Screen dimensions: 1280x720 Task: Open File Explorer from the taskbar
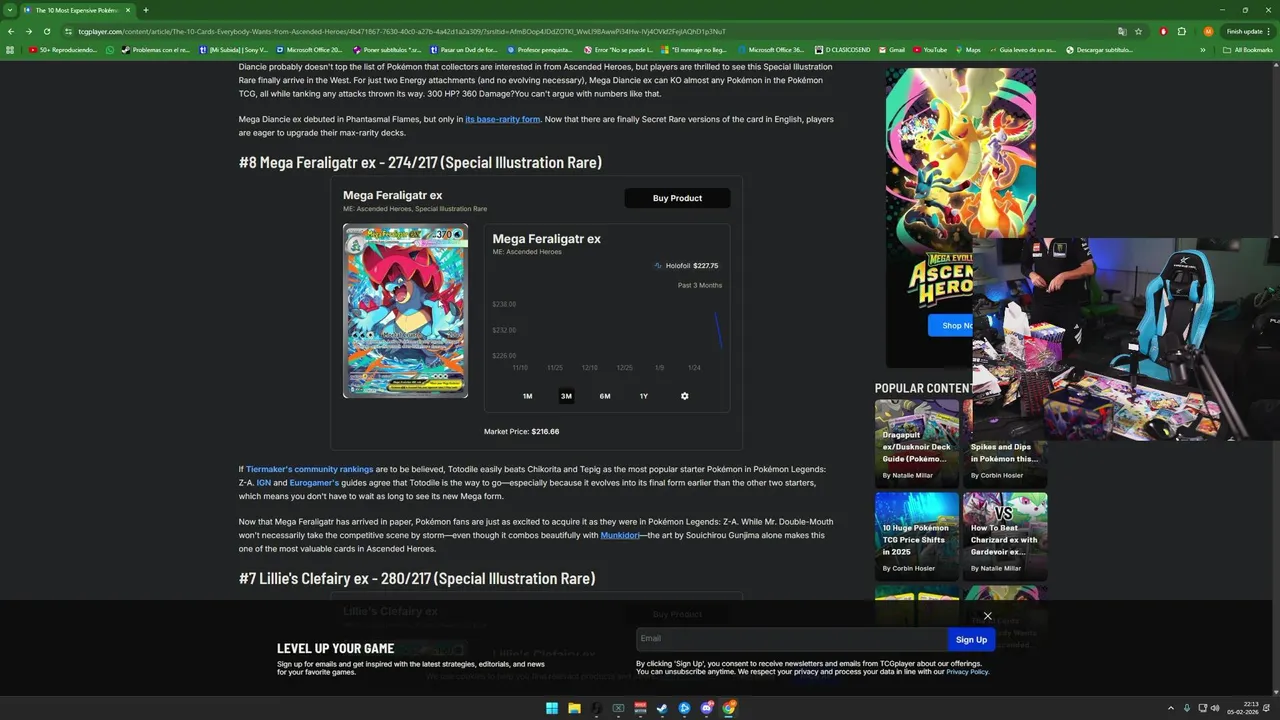[x=574, y=708]
